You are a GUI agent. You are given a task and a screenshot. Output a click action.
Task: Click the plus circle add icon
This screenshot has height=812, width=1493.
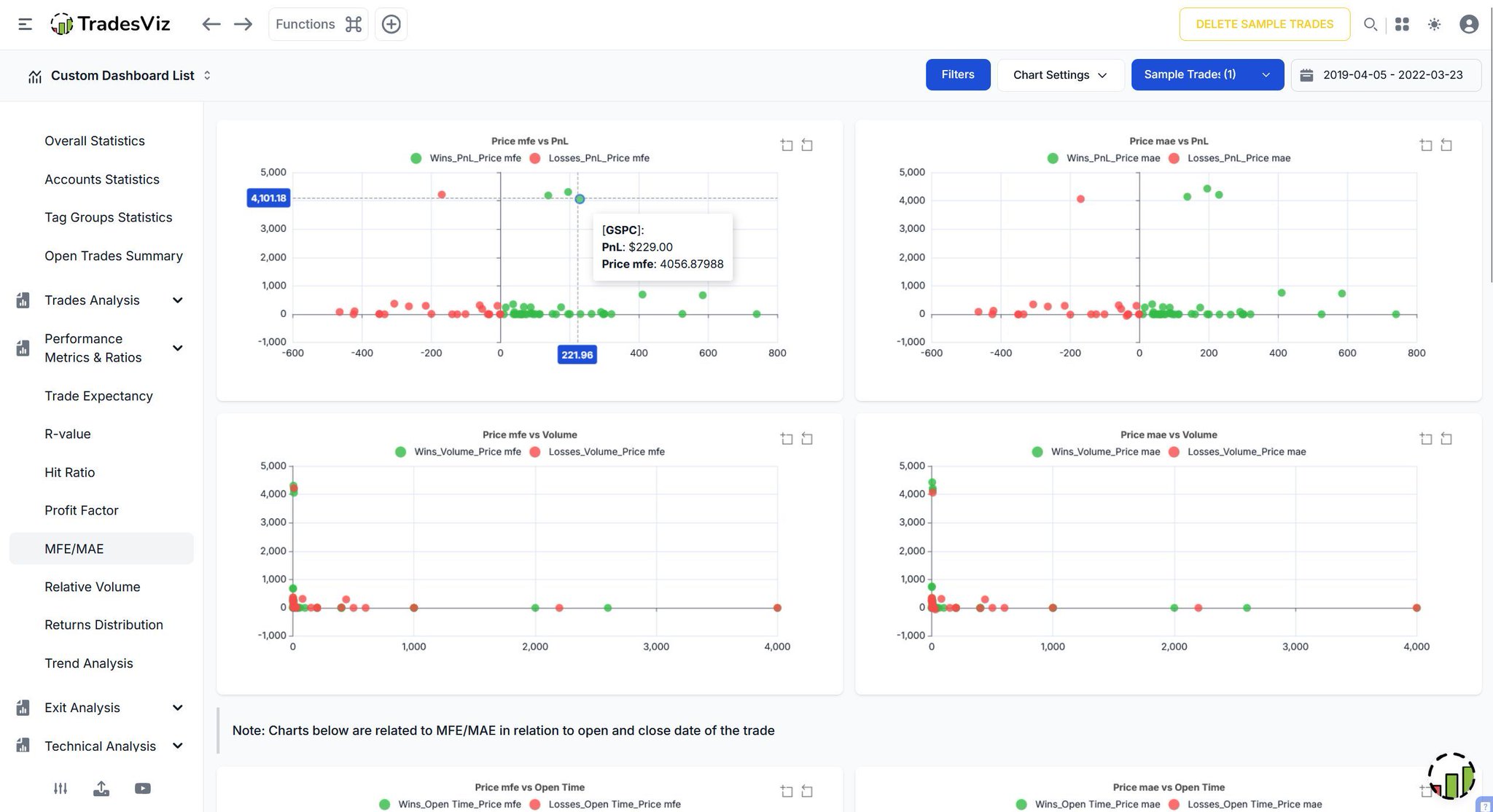(x=391, y=24)
